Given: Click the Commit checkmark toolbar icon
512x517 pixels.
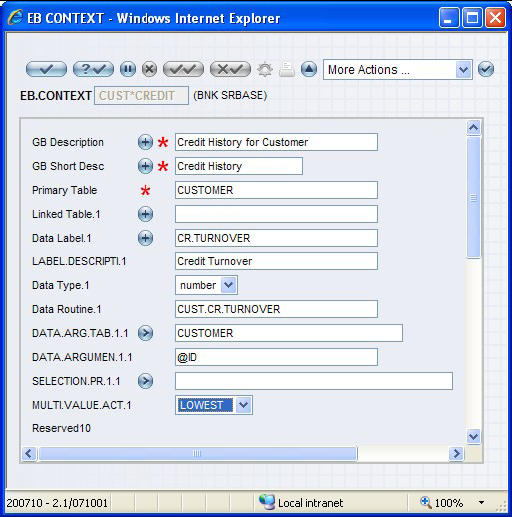Looking at the screenshot, I should 46,69.
